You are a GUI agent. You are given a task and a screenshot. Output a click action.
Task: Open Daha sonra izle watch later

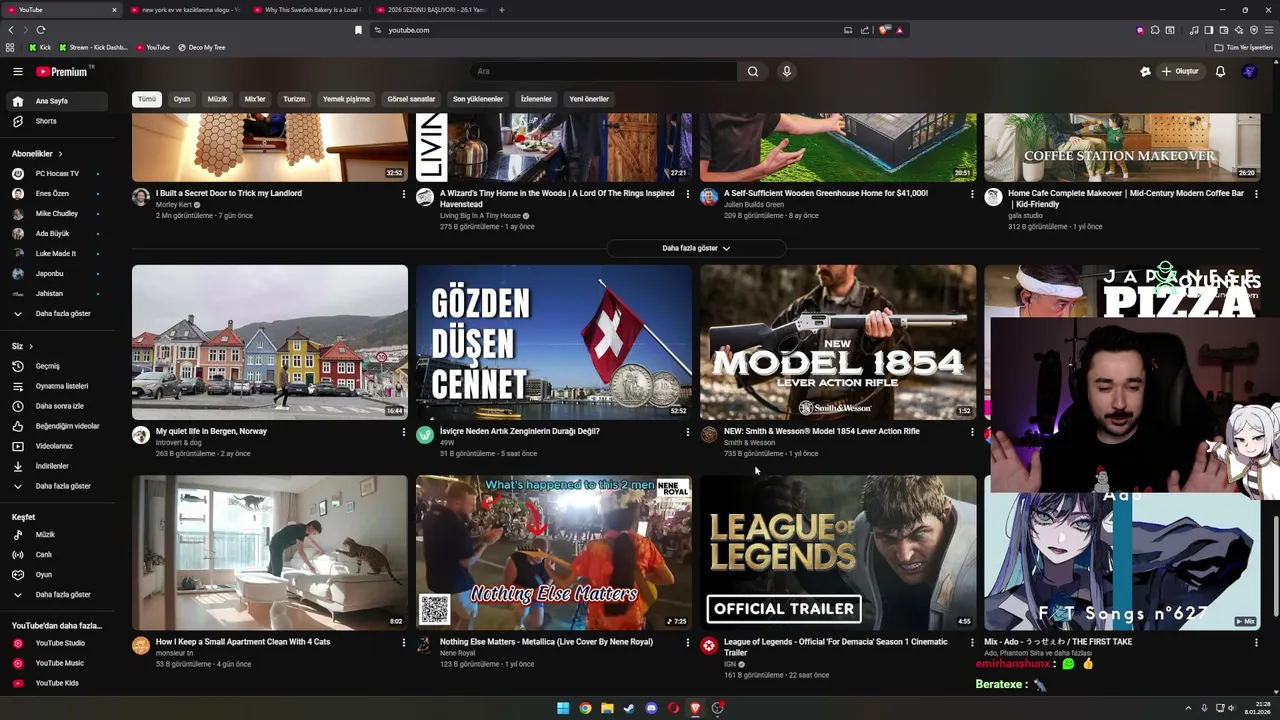coord(55,406)
